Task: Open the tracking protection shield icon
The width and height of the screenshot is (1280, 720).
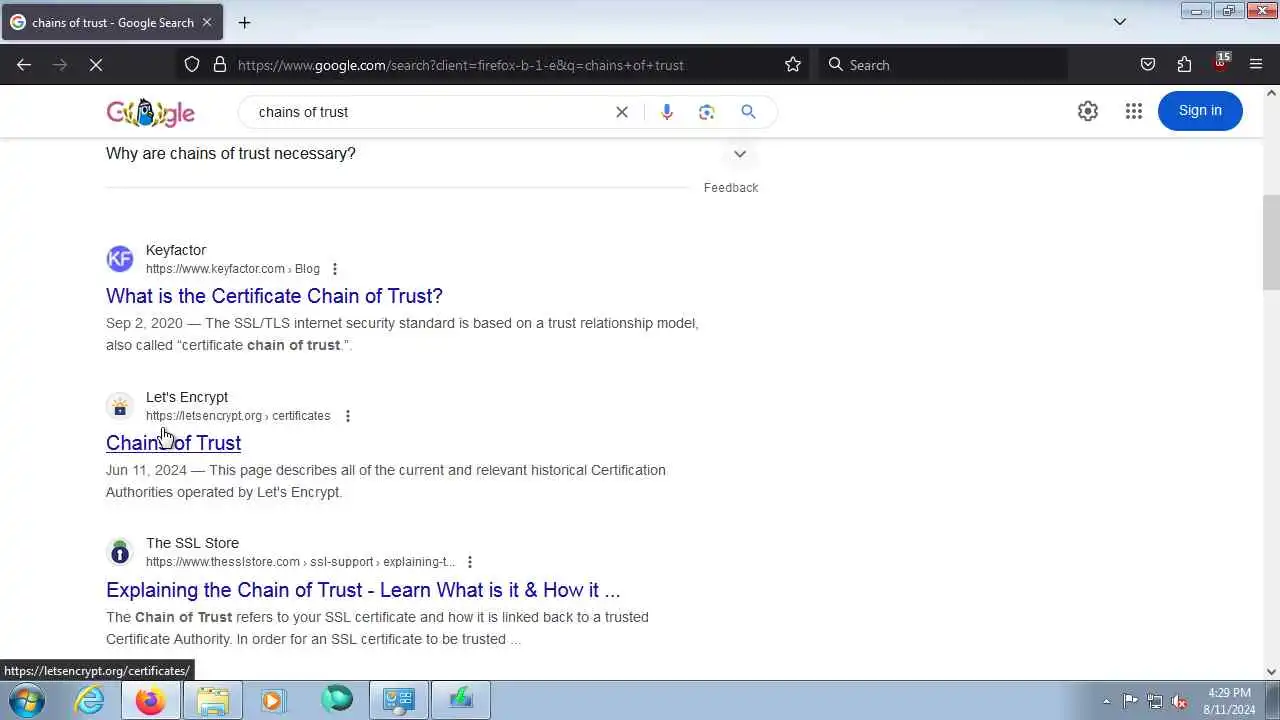Action: pyautogui.click(x=192, y=65)
